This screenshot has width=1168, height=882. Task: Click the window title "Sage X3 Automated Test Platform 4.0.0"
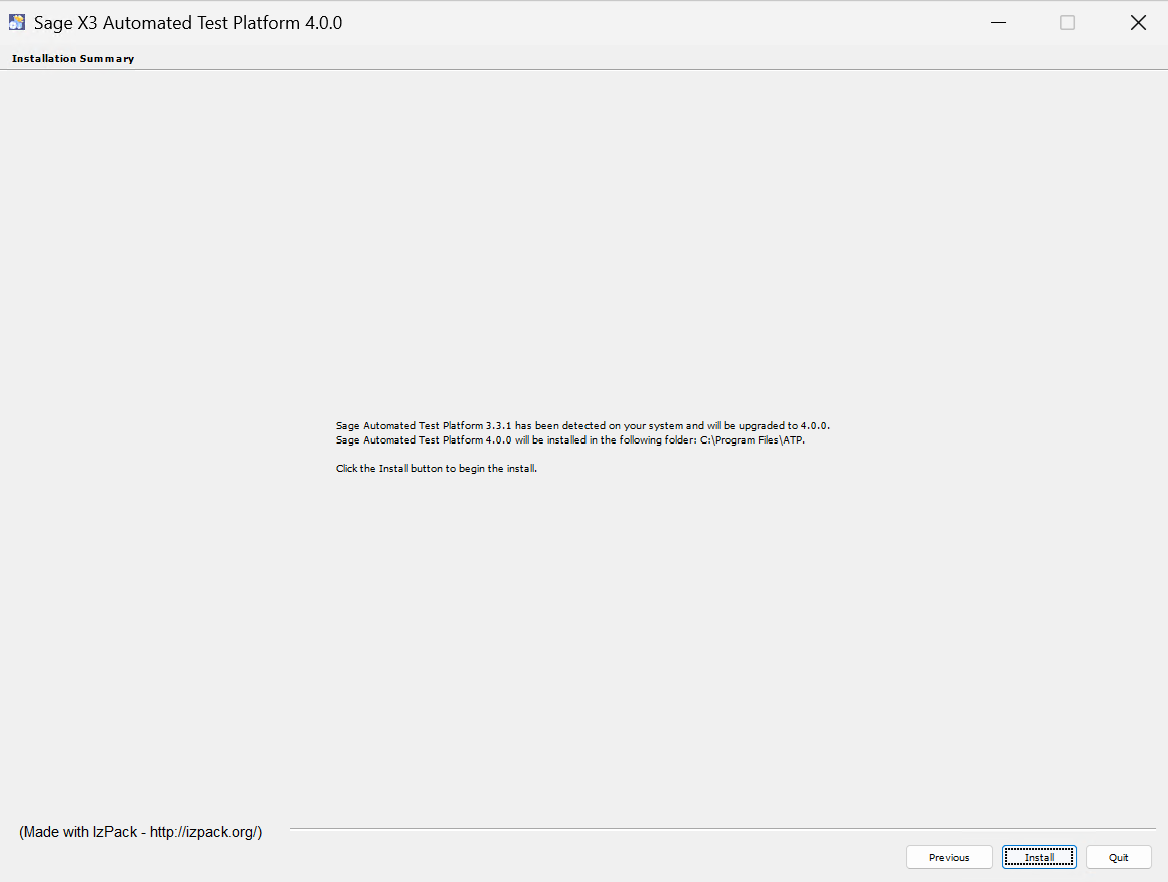tap(188, 22)
